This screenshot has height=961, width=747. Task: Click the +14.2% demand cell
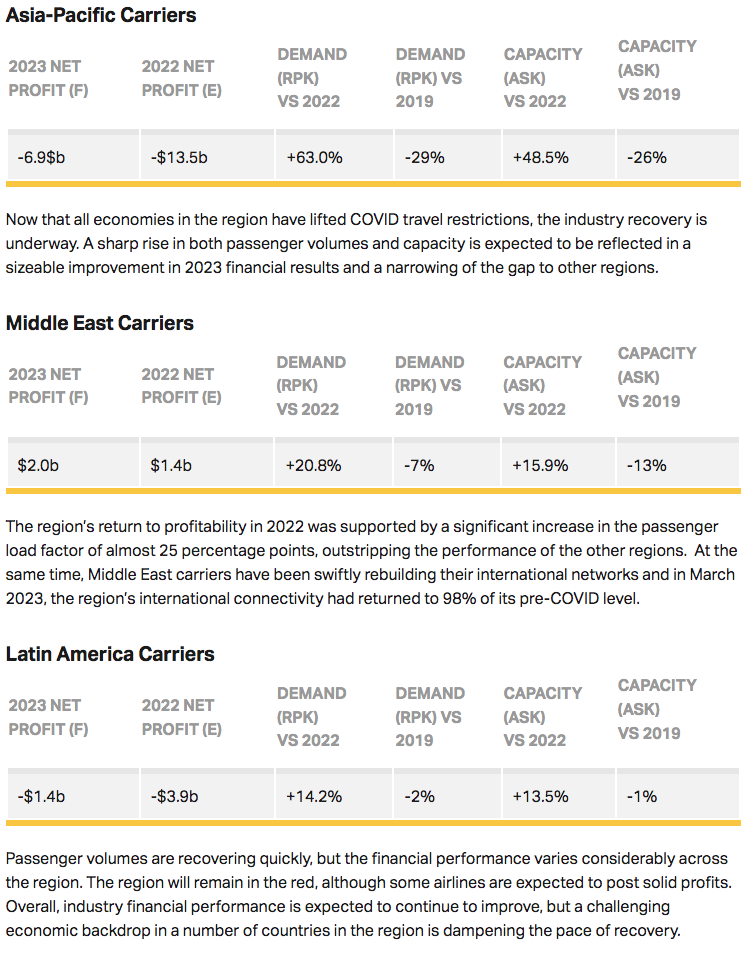tap(314, 796)
